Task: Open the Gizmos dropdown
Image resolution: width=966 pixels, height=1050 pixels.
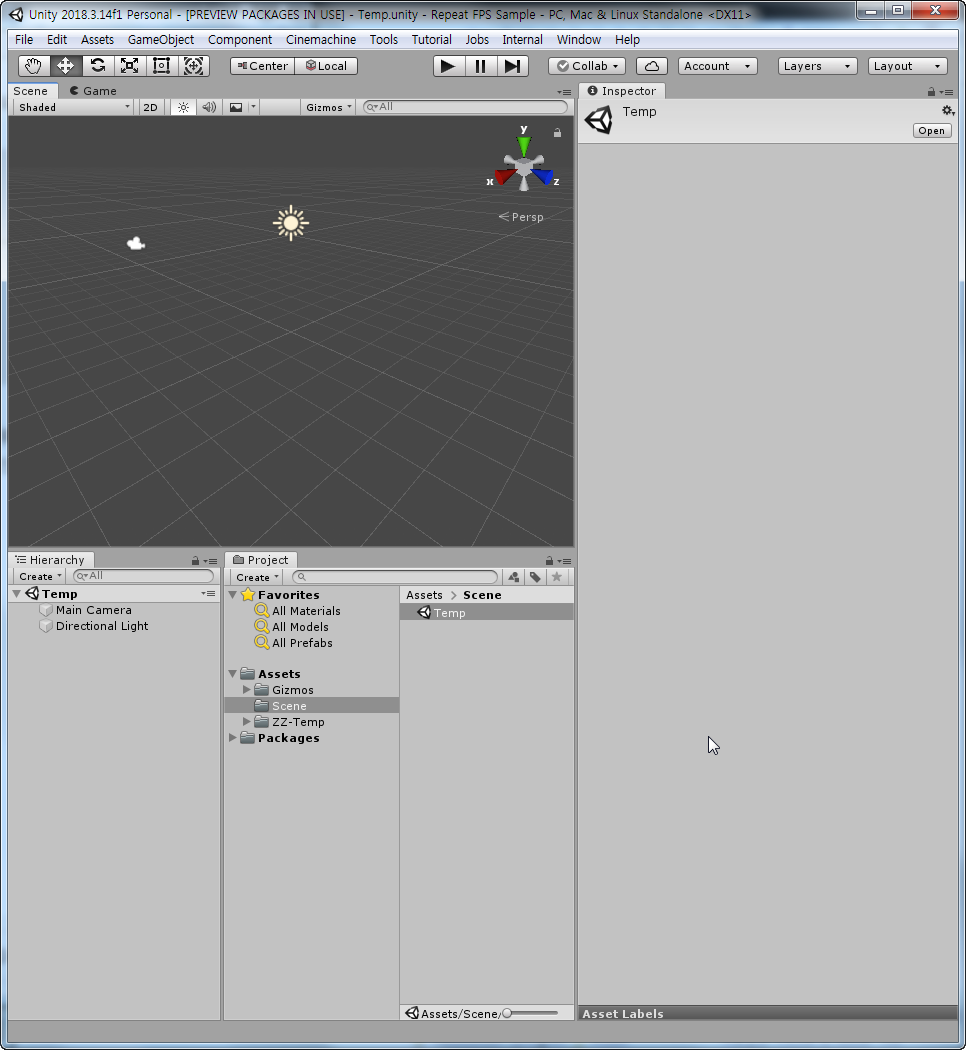Action: [x=328, y=107]
